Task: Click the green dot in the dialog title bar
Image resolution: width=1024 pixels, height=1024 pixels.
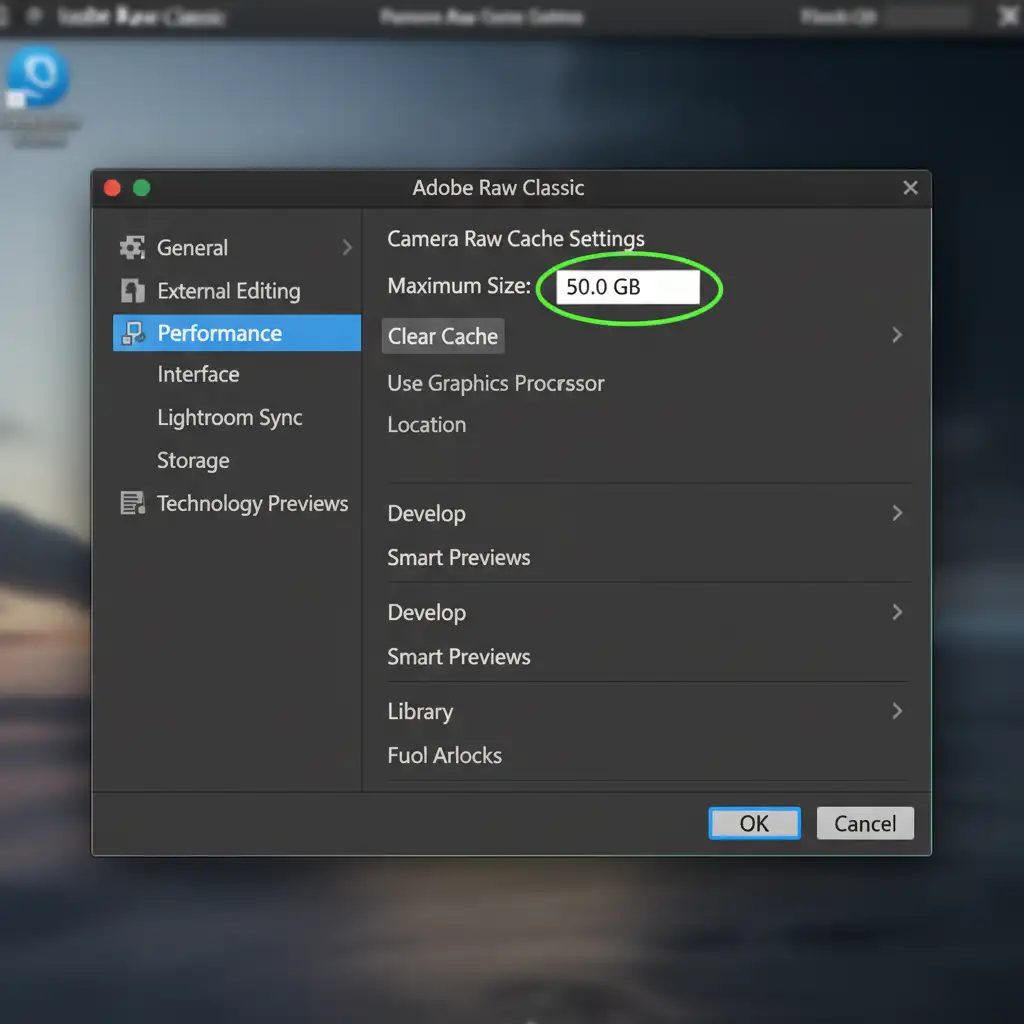Action: 141,188
